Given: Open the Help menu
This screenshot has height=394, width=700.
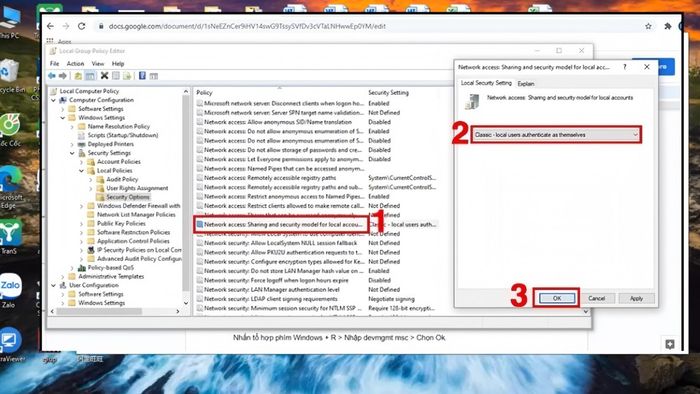Looking at the screenshot, I should [118, 64].
